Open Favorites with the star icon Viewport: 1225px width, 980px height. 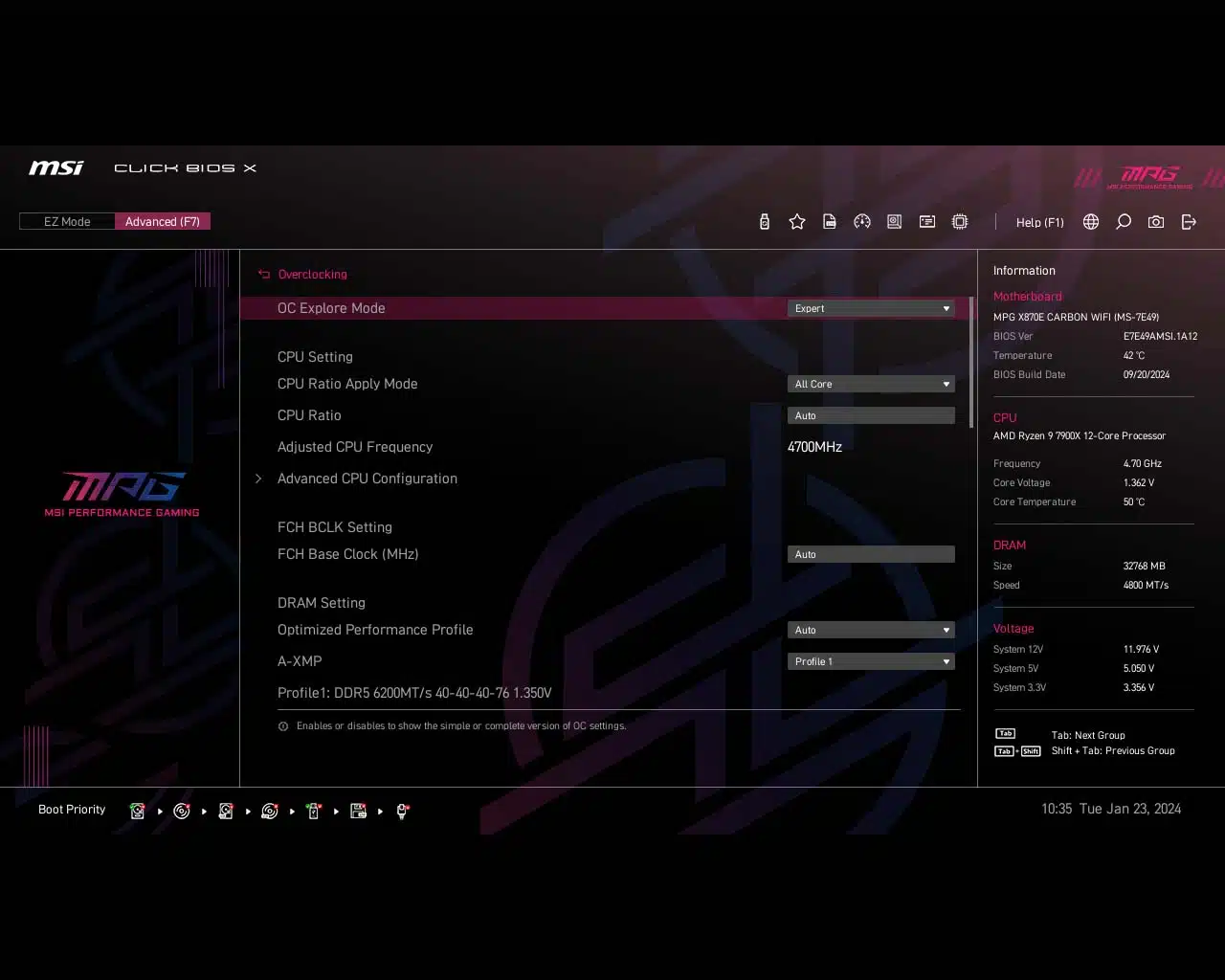(x=797, y=222)
